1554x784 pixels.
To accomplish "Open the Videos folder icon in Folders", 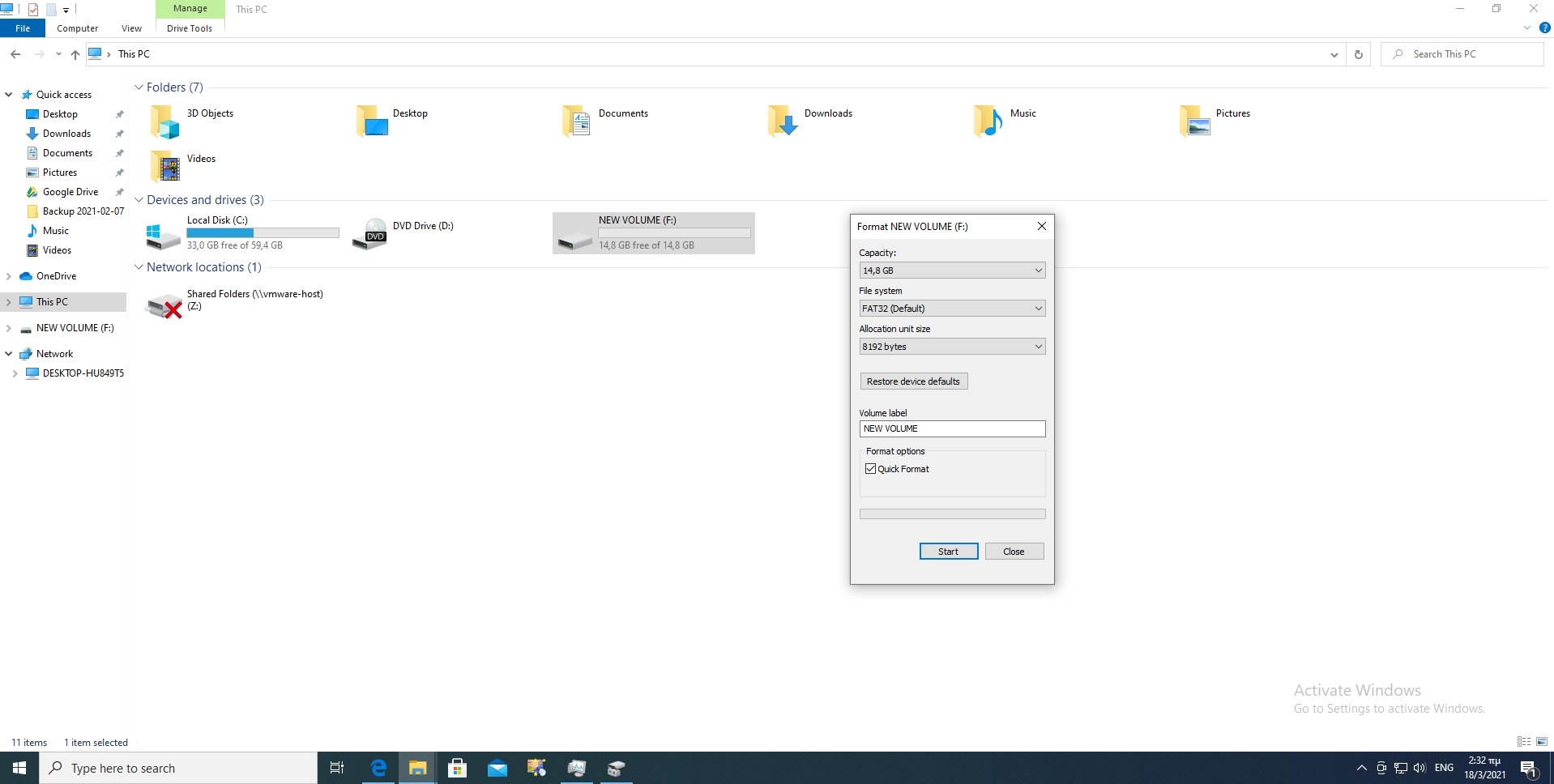I will pos(164,167).
